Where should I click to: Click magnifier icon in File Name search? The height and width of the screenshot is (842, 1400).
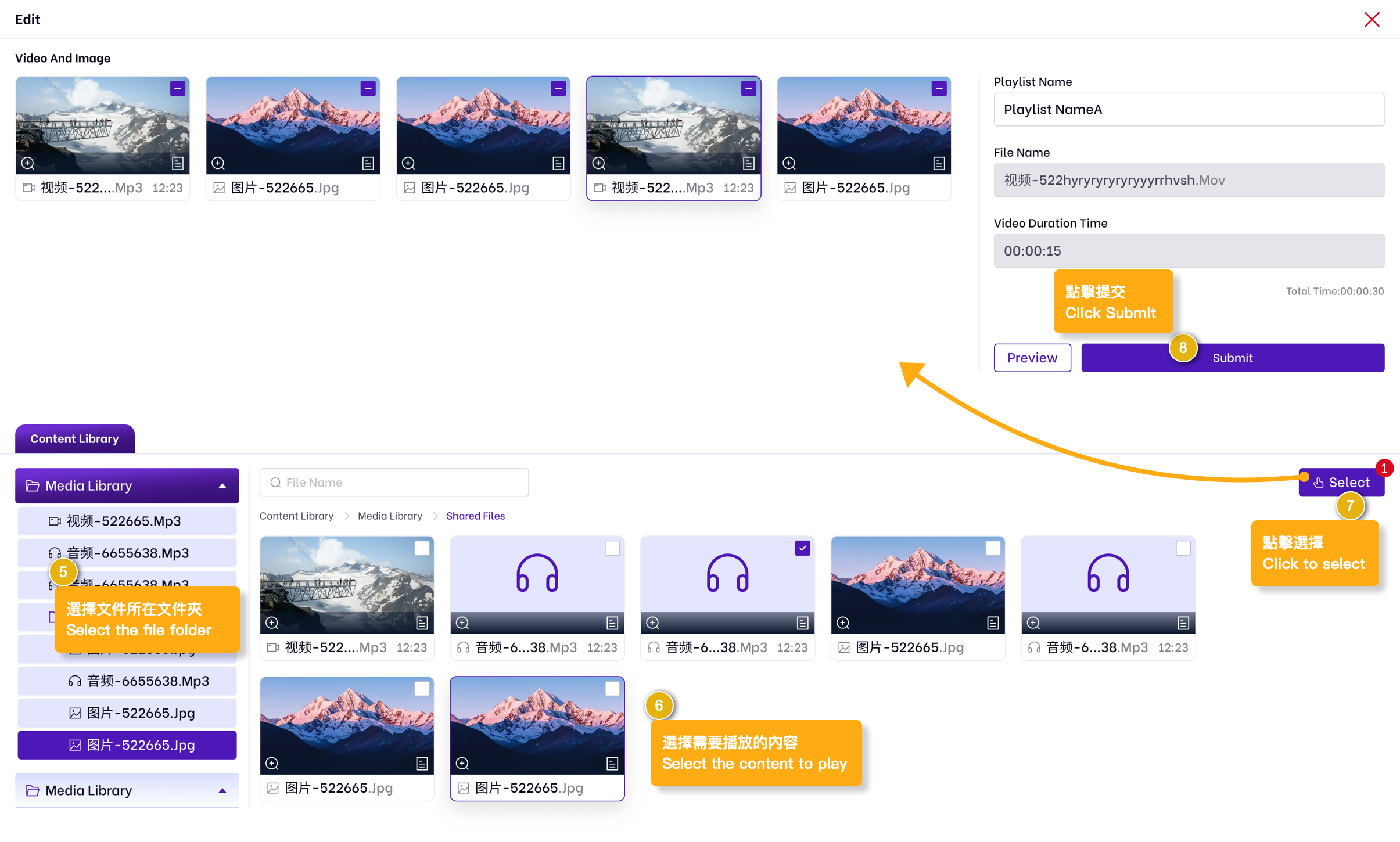tap(275, 483)
